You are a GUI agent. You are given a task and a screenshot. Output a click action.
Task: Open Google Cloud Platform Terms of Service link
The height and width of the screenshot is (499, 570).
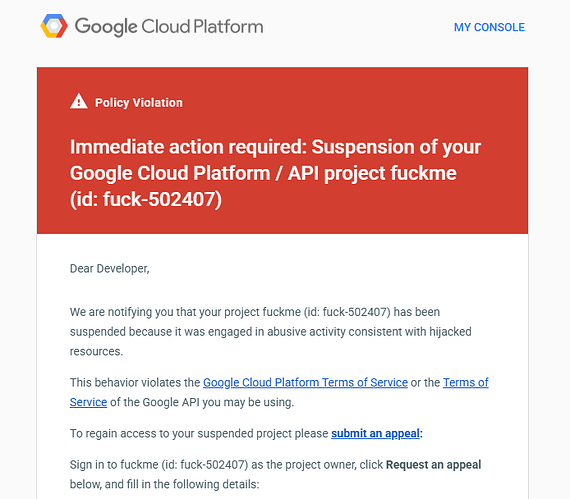click(305, 382)
